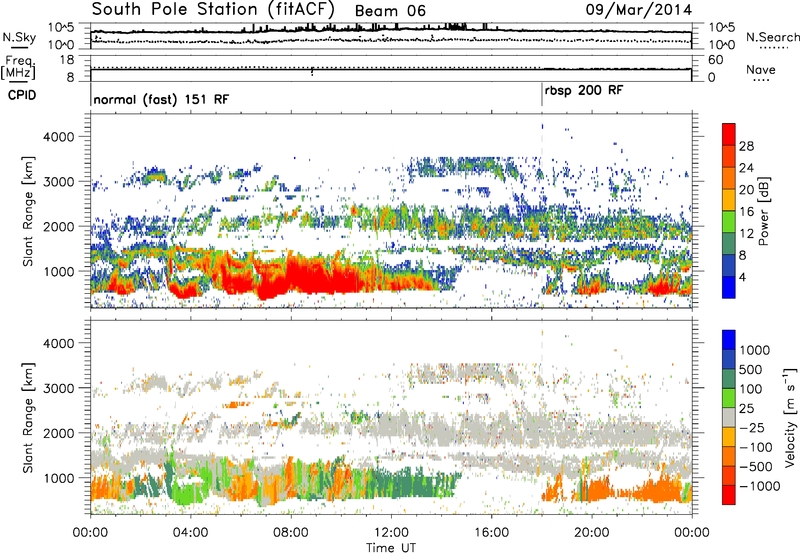This screenshot has width=800, height=554.
Task: Click the blue bottom segment of Power color bar
Action: coord(729,288)
